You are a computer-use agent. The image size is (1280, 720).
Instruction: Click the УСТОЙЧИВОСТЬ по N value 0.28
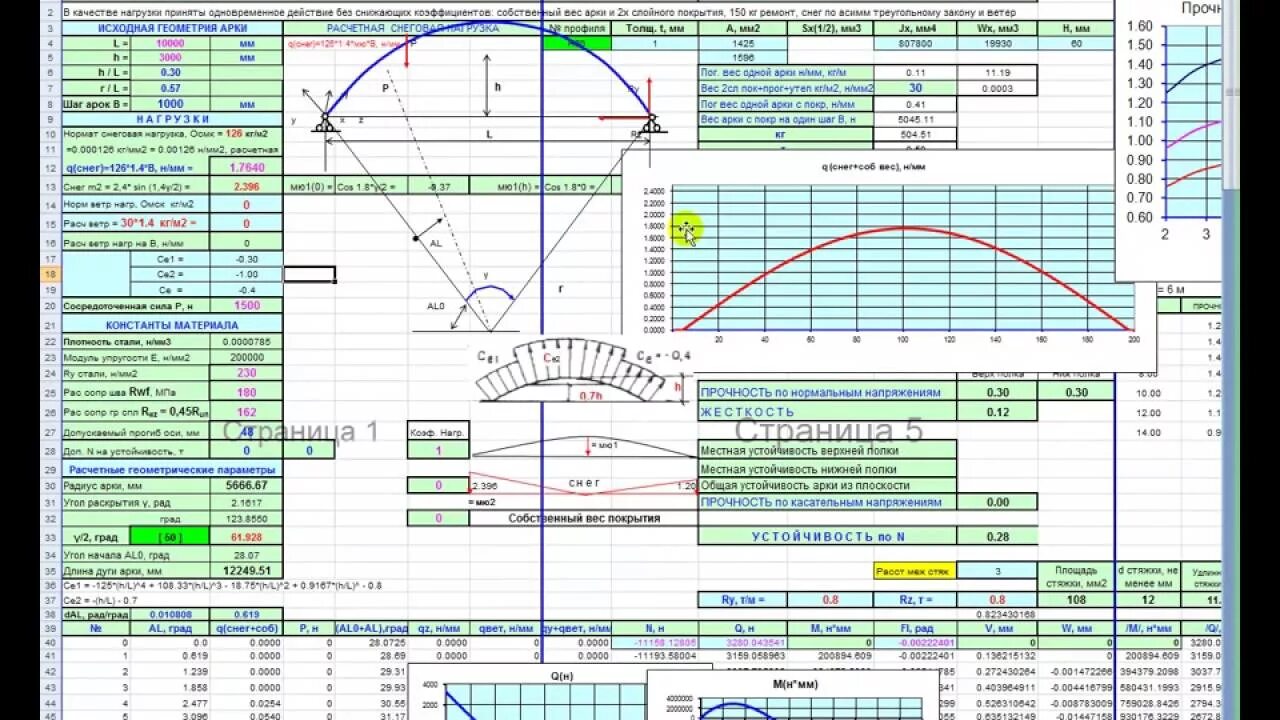[x=997, y=537]
